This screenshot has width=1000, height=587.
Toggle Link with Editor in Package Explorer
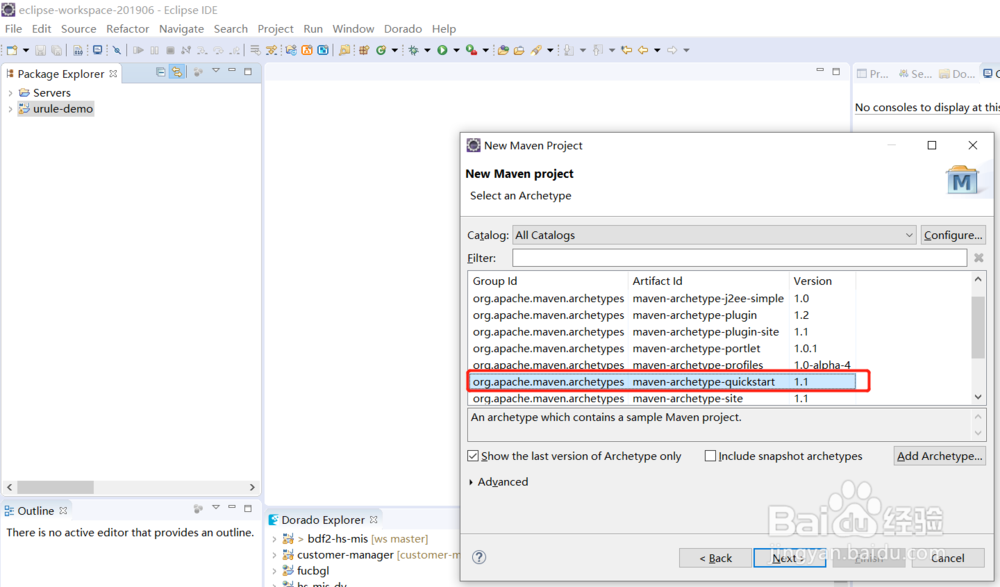[177, 72]
